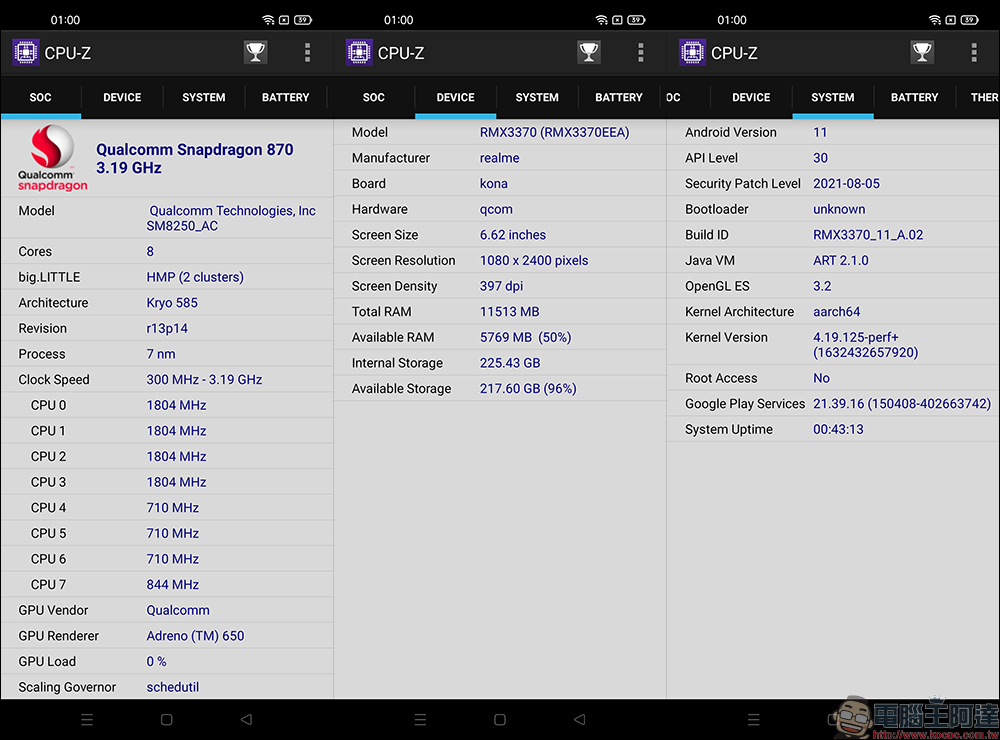Tap the trophy icon in the right CPU-Z screen
The image size is (1000, 740).
coord(922,52)
